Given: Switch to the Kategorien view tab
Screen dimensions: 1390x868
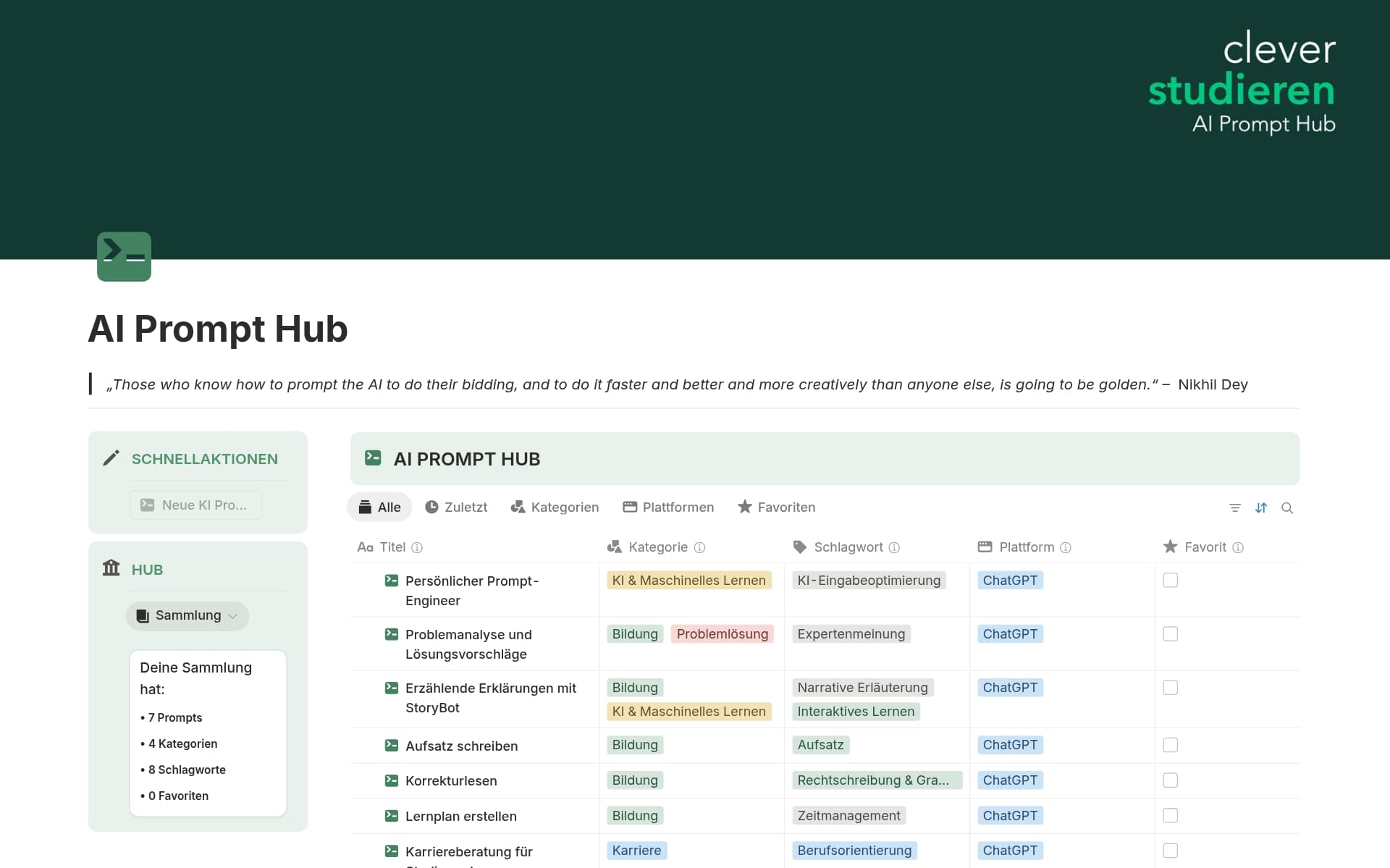Looking at the screenshot, I should pos(555,507).
